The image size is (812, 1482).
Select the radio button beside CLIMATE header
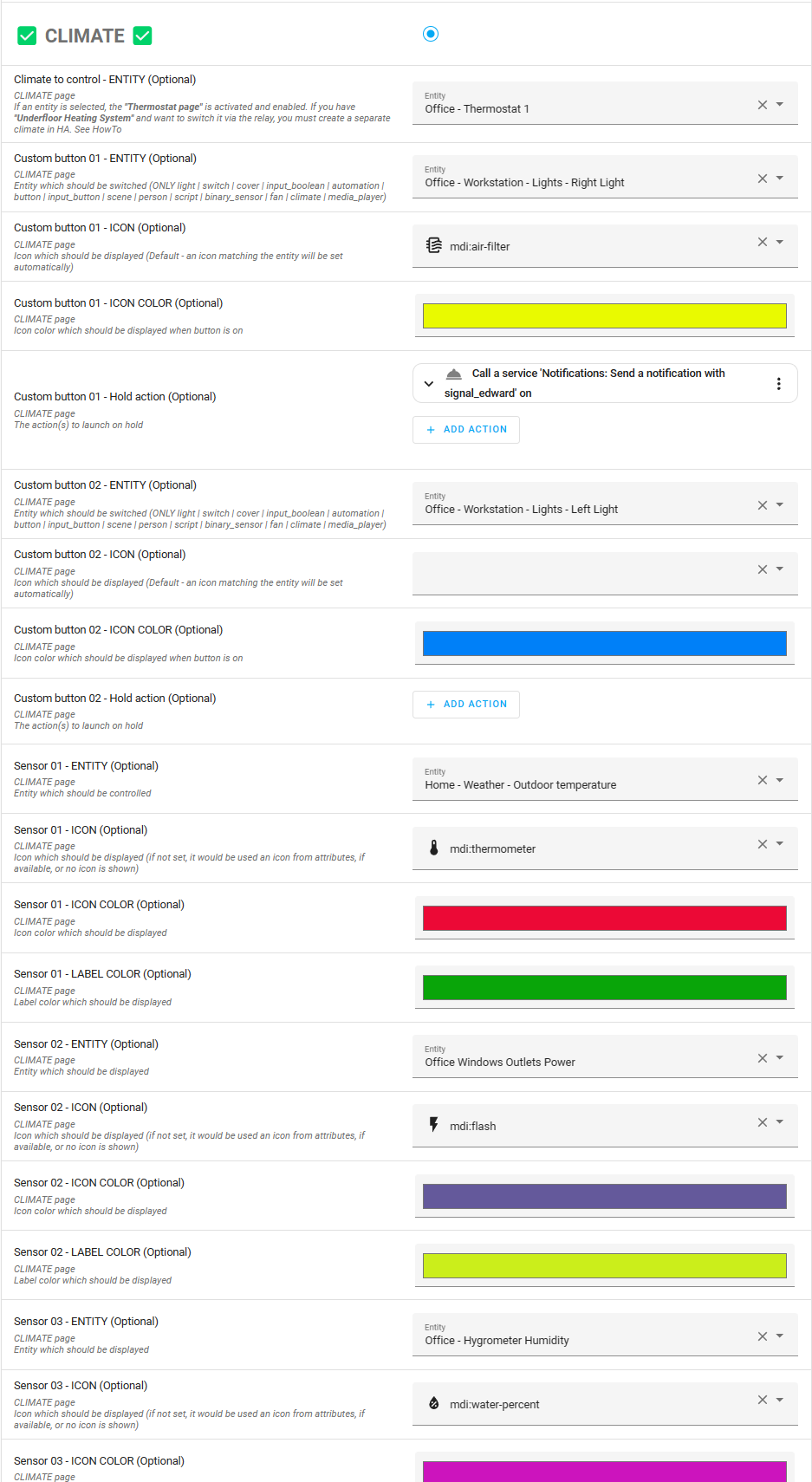(431, 34)
